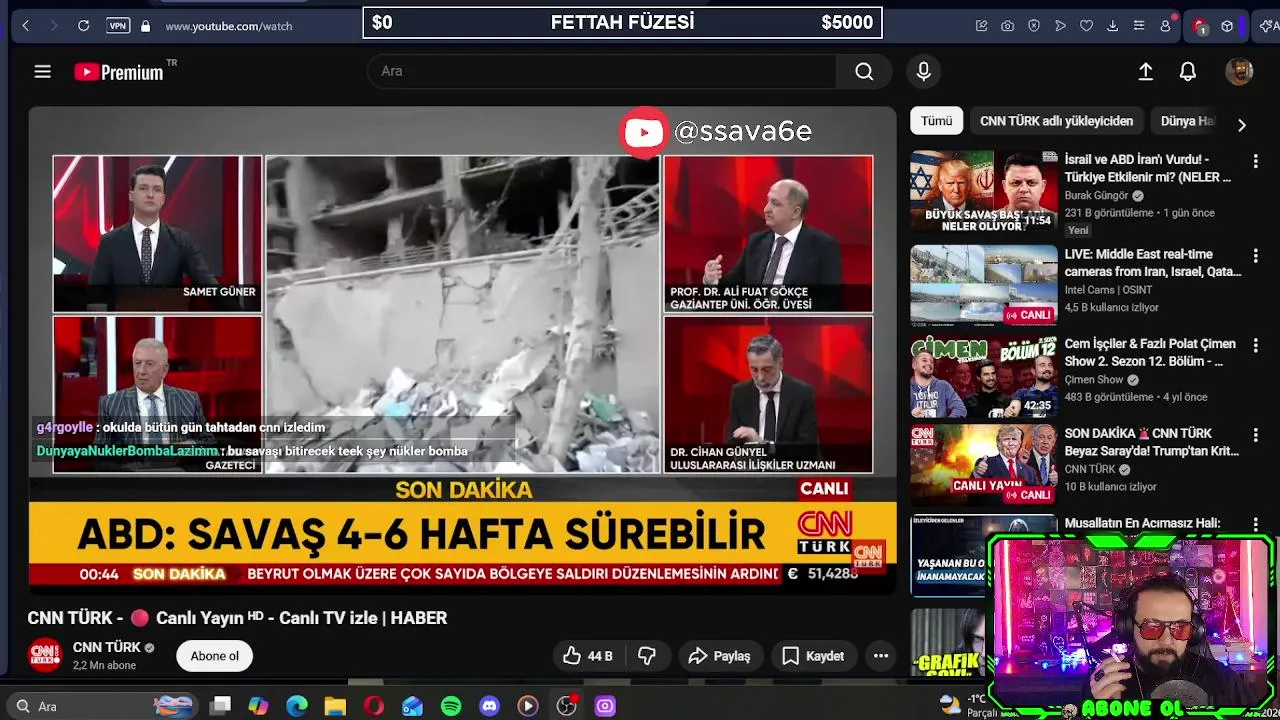Open File Explorer from the taskbar
Viewport: 1280px width, 720px height.
[x=335, y=706]
